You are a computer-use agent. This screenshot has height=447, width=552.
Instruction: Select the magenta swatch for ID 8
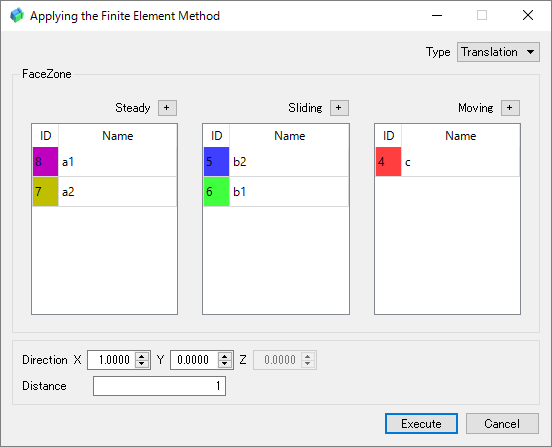45,162
